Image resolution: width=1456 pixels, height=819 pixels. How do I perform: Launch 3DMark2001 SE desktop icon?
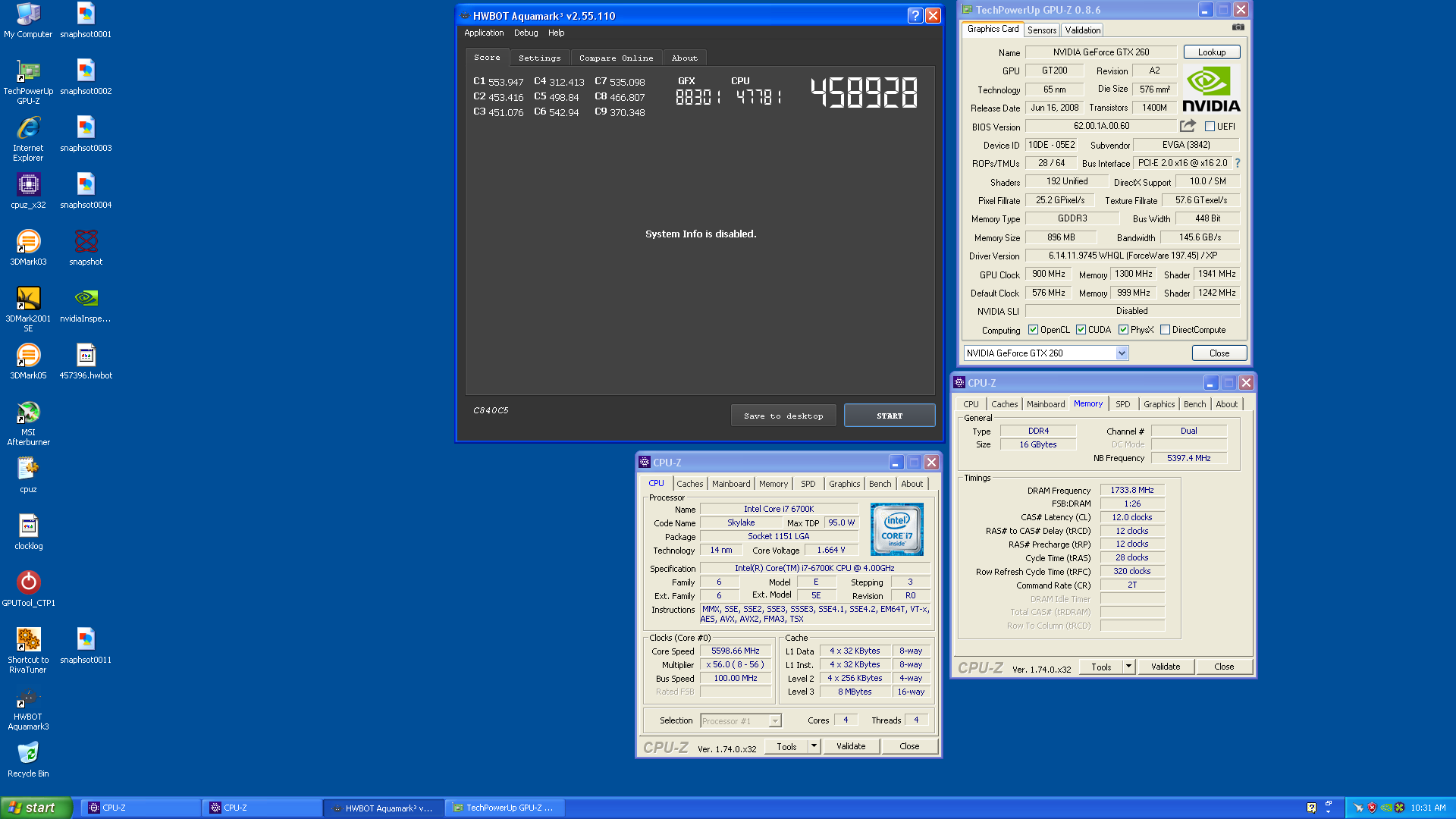pos(28,309)
